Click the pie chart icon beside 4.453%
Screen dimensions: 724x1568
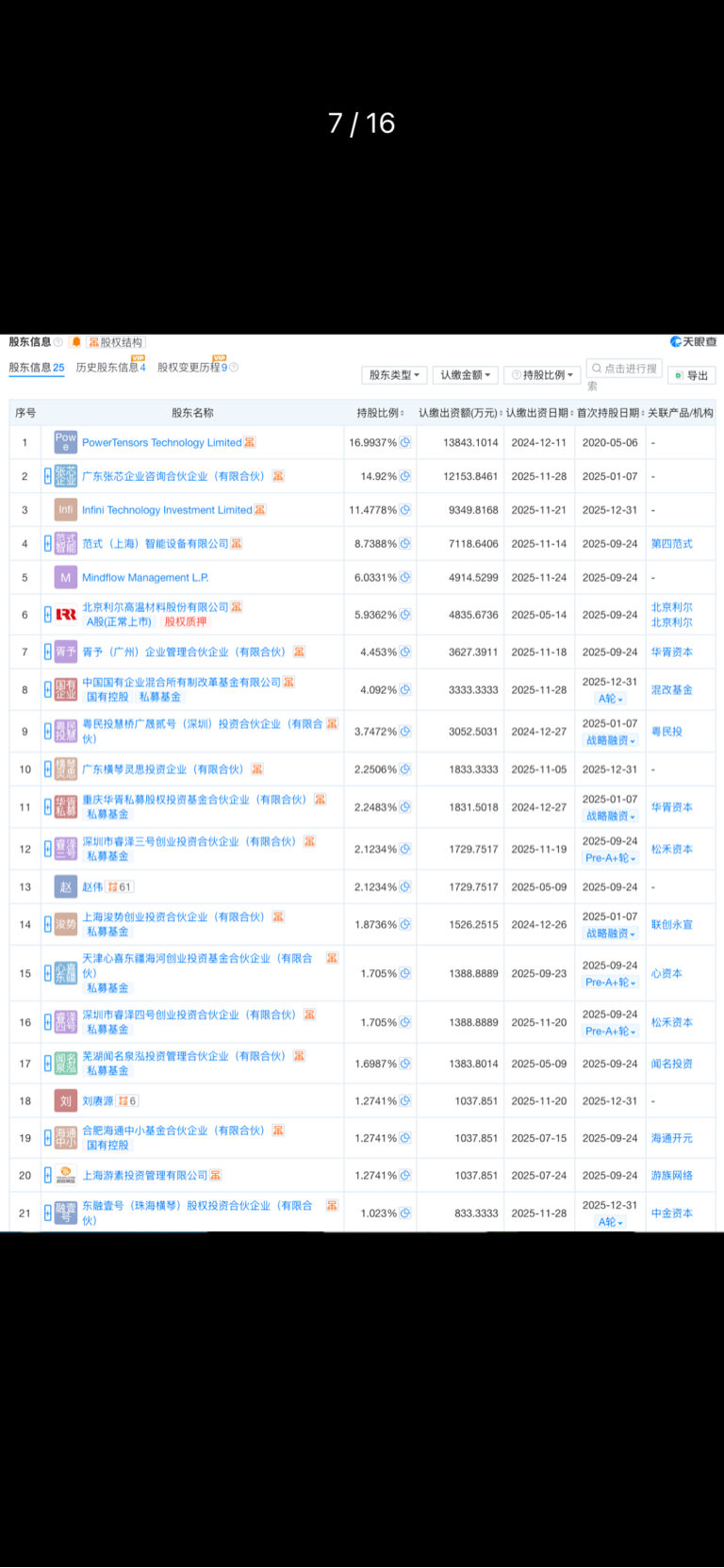pyautogui.click(x=405, y=652)
